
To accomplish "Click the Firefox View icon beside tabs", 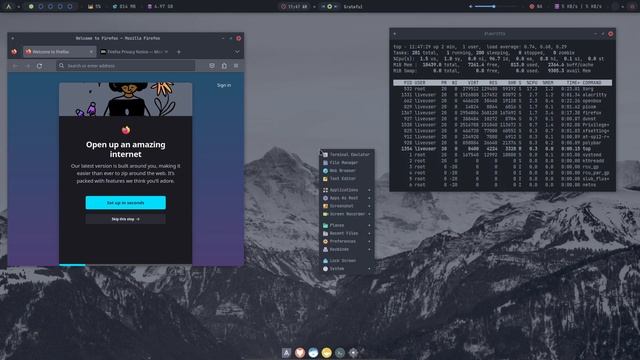I will tap(14, 52).
